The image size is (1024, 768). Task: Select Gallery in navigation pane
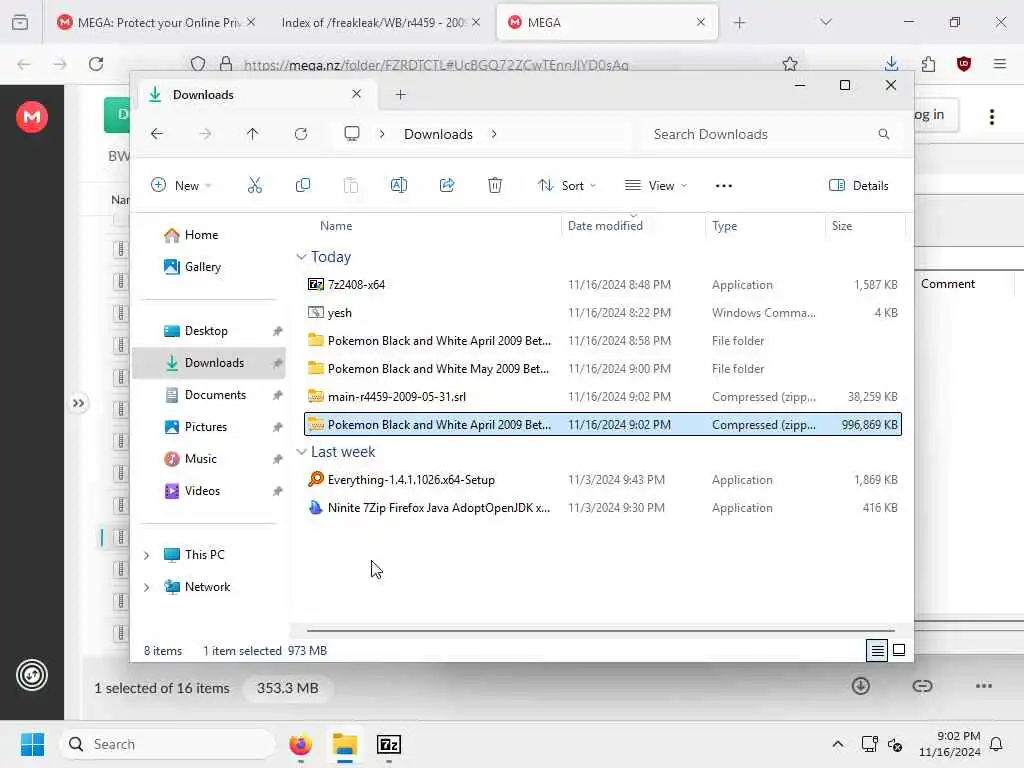[202, 266]
